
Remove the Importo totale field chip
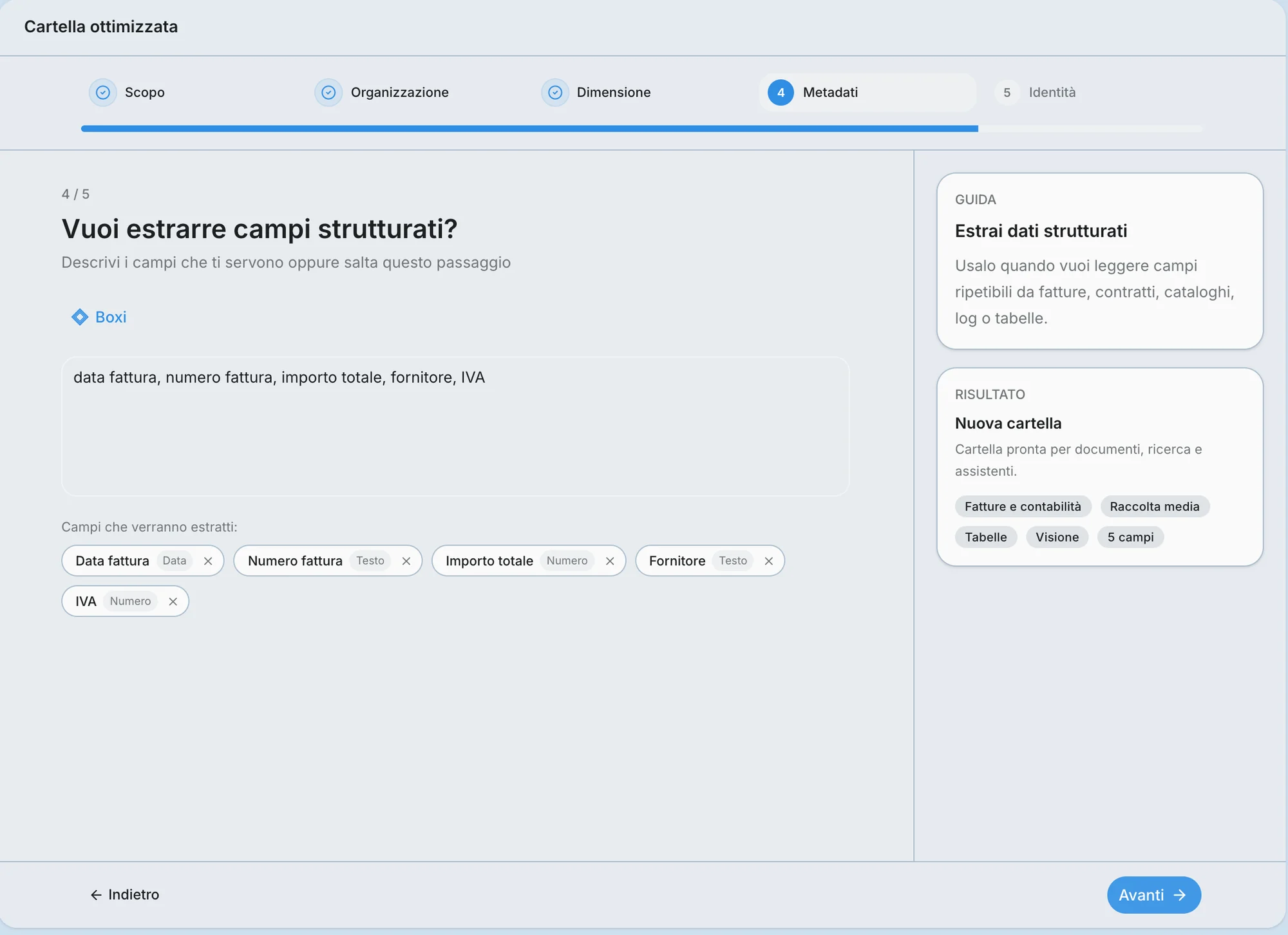[610, 561]
